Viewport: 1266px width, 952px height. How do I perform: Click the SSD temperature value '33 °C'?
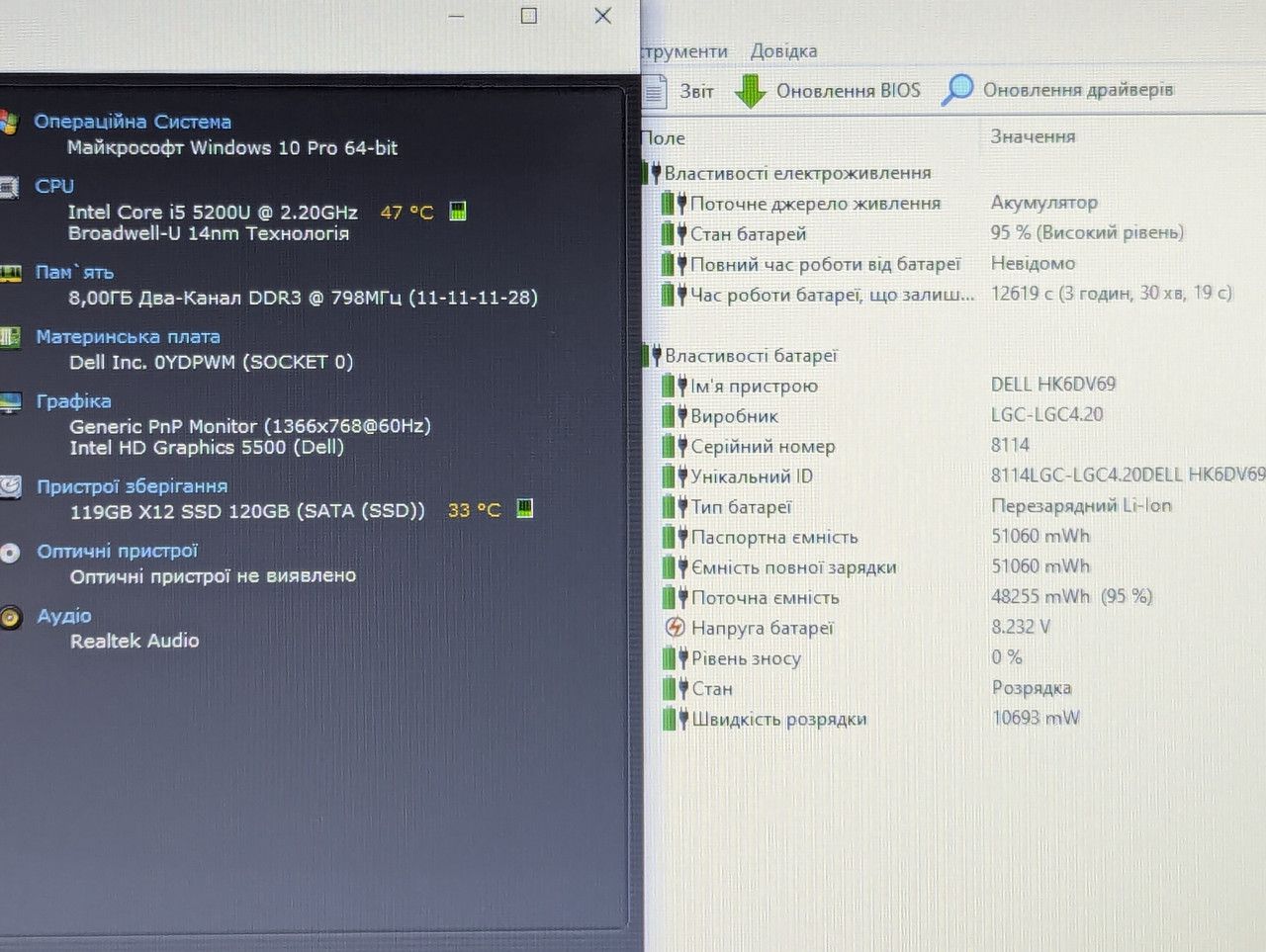tap(475, 510)
